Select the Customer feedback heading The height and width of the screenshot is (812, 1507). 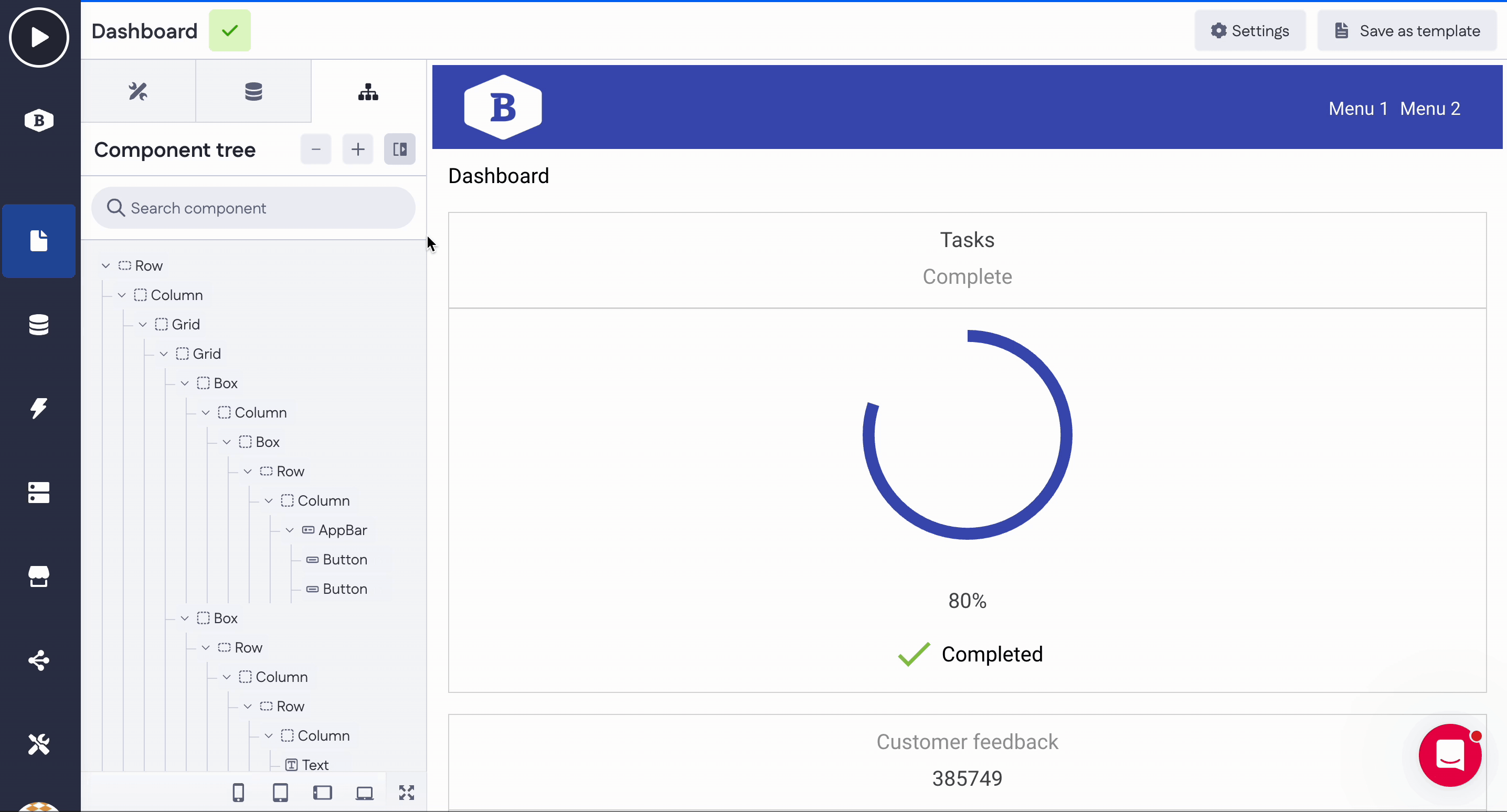tap(967, 742)
